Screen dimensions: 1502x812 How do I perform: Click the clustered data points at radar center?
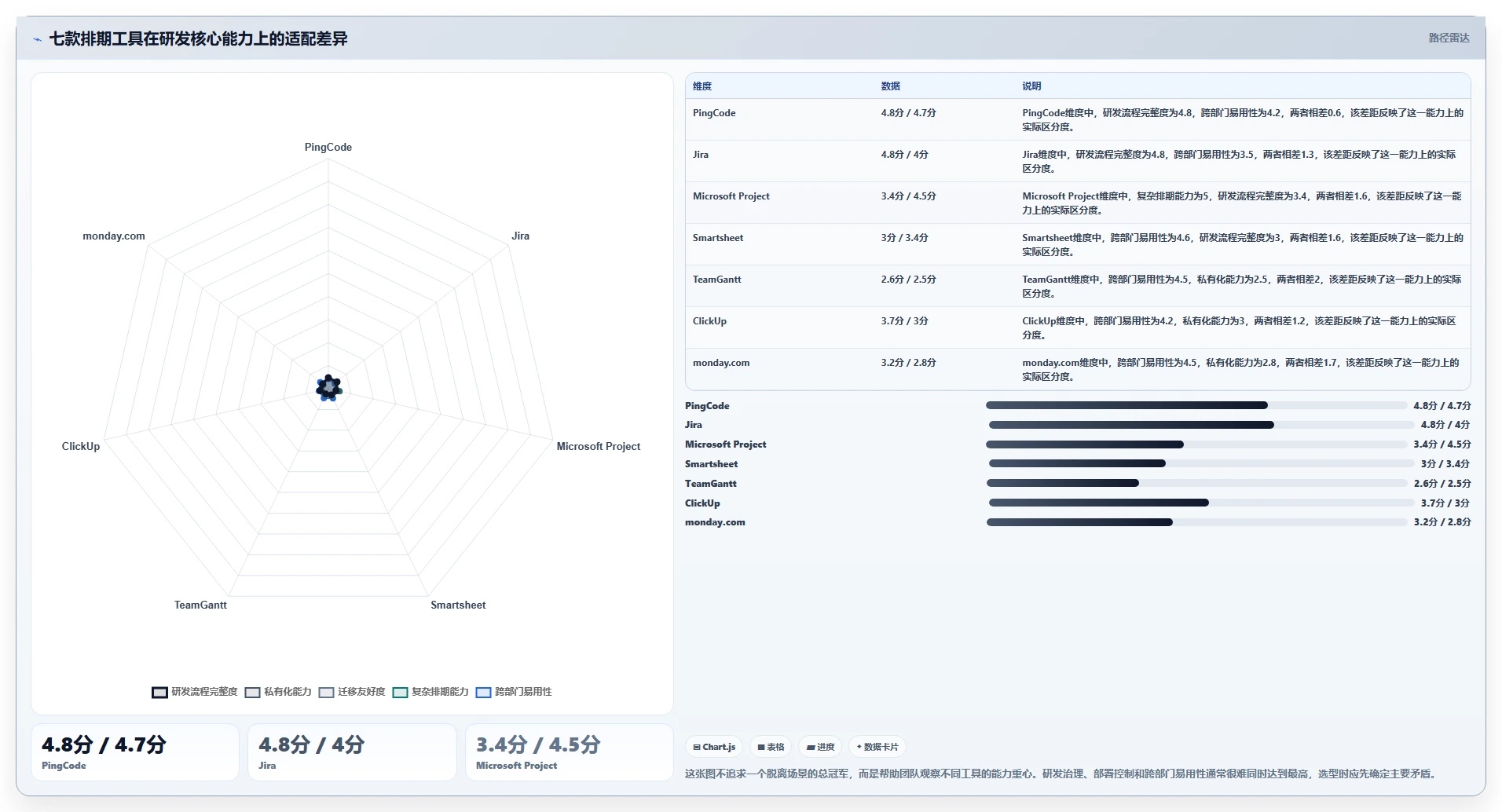pyautogui.click(x=329, y=388)
